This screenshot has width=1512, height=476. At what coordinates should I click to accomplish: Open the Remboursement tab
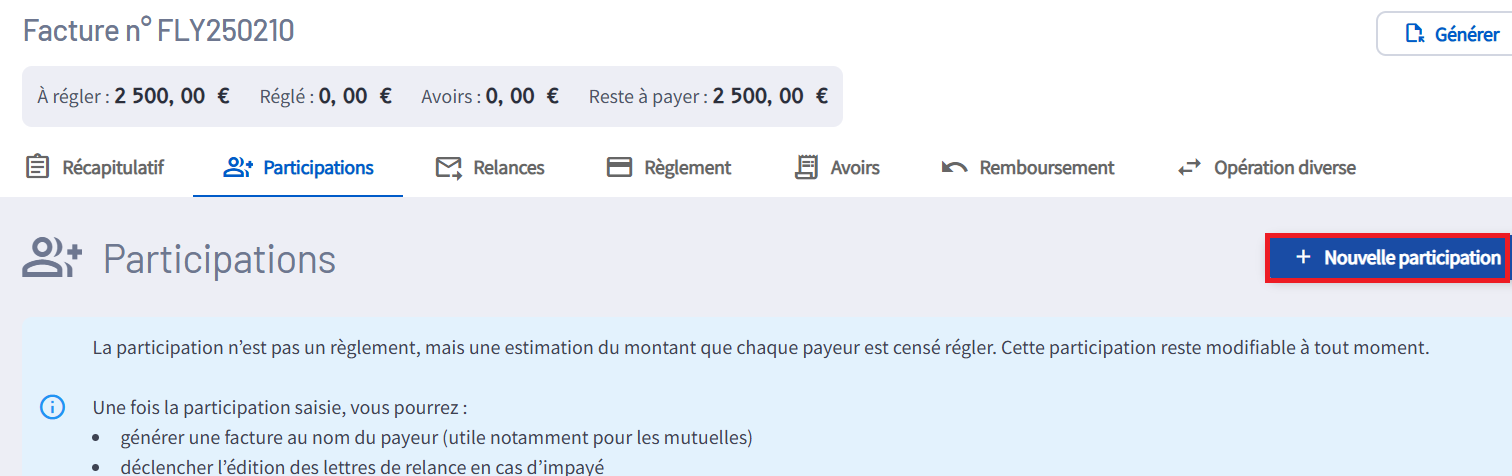click(1047, 167)
